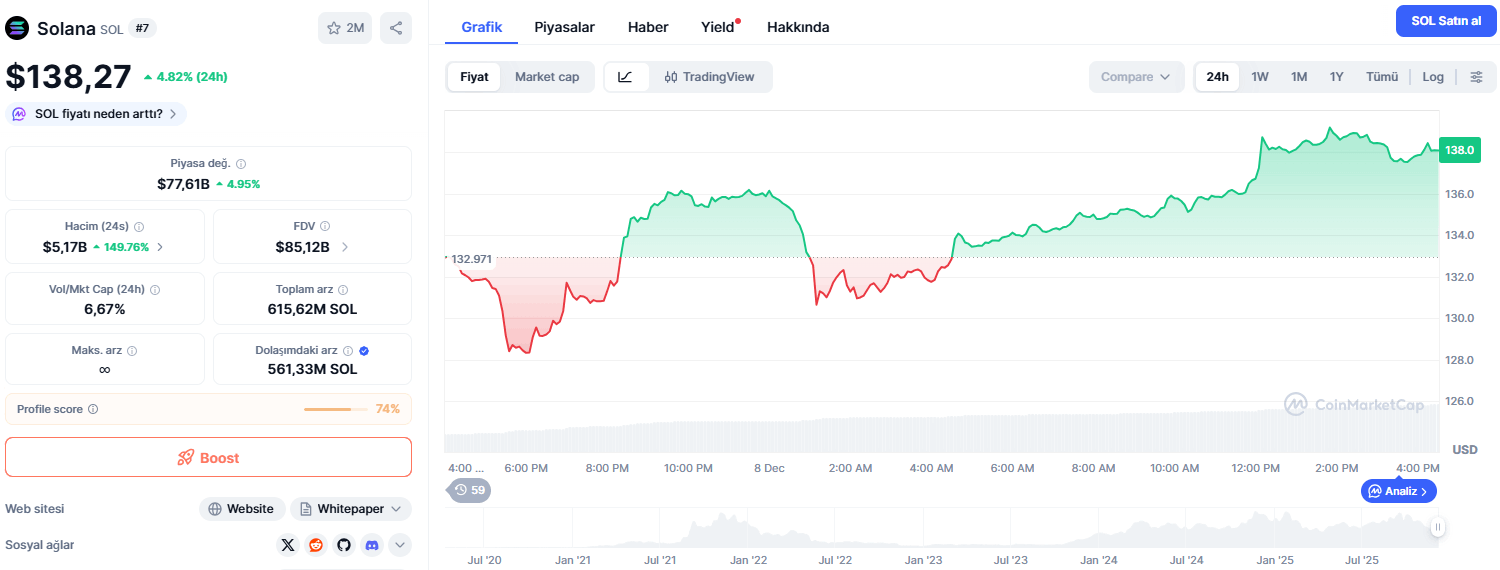Open Solana's Reddit social link
1500x570 pixels.
click(316, 545)
